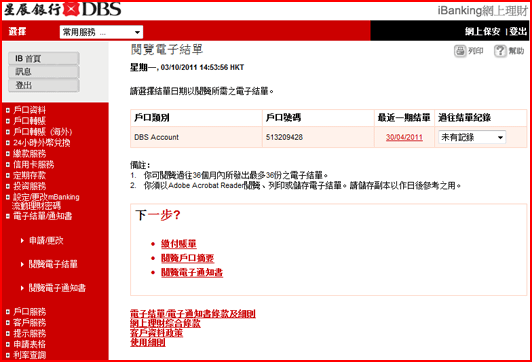The width and height of the screenshot is (532, 362).
Task: Click the 繳付賬單 link
Action: [179, 244]
